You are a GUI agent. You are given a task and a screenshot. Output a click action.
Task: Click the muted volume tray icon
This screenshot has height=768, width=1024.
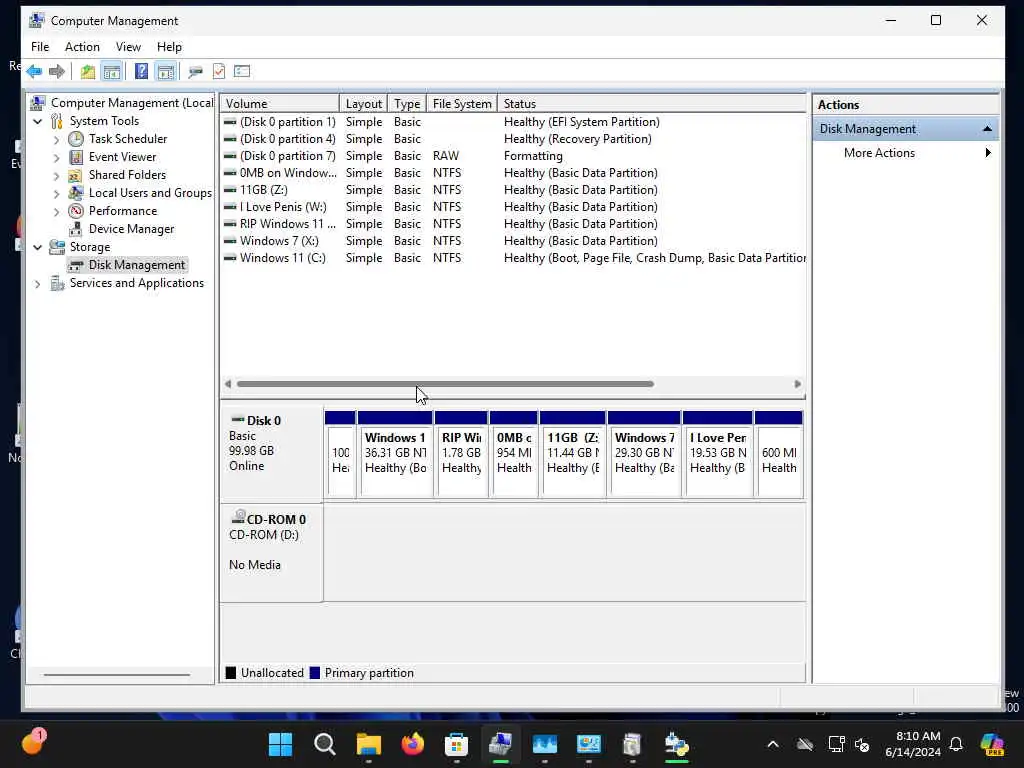[862, 744]
